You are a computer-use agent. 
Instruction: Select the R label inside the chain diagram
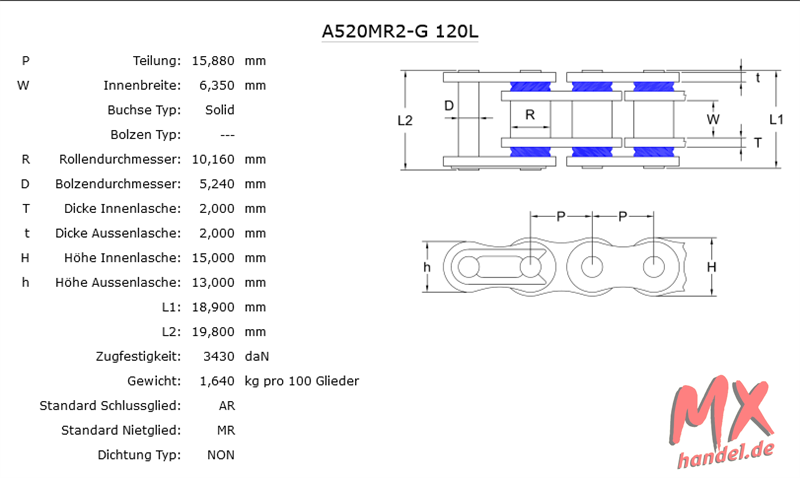pyautogui.click(x=530, y=115)
